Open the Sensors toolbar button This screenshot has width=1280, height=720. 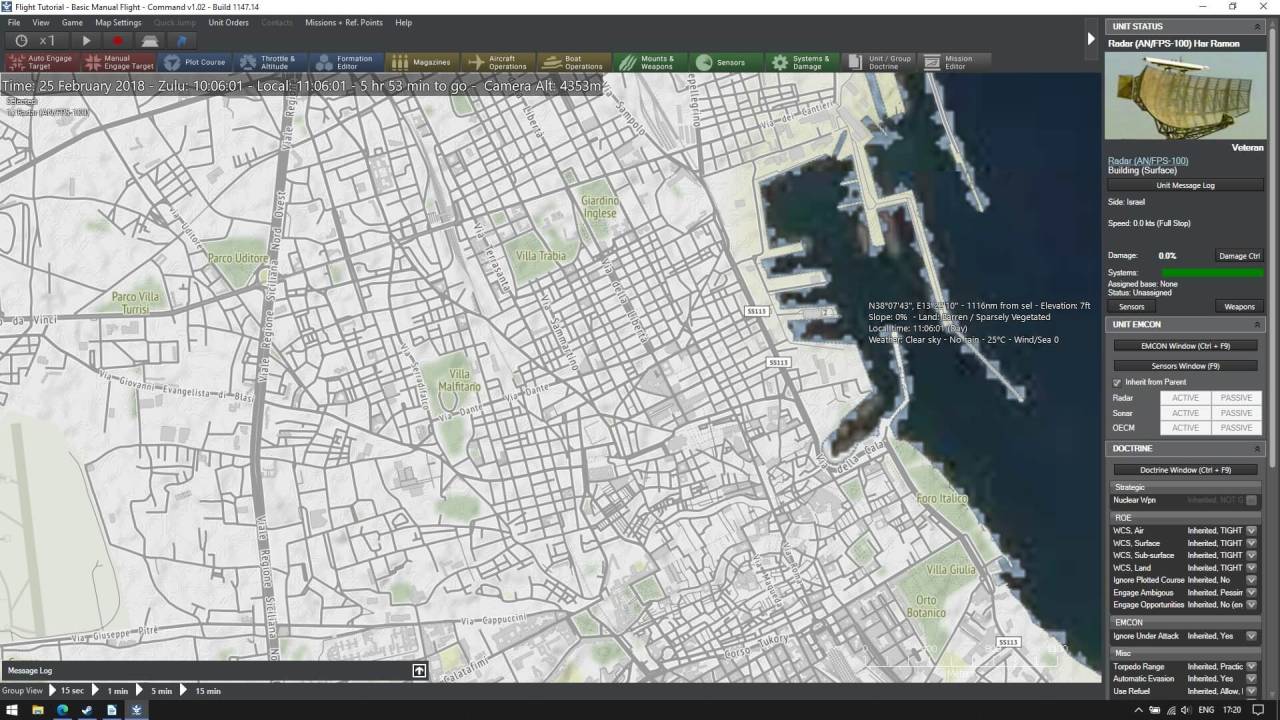(x=721, y=62)
